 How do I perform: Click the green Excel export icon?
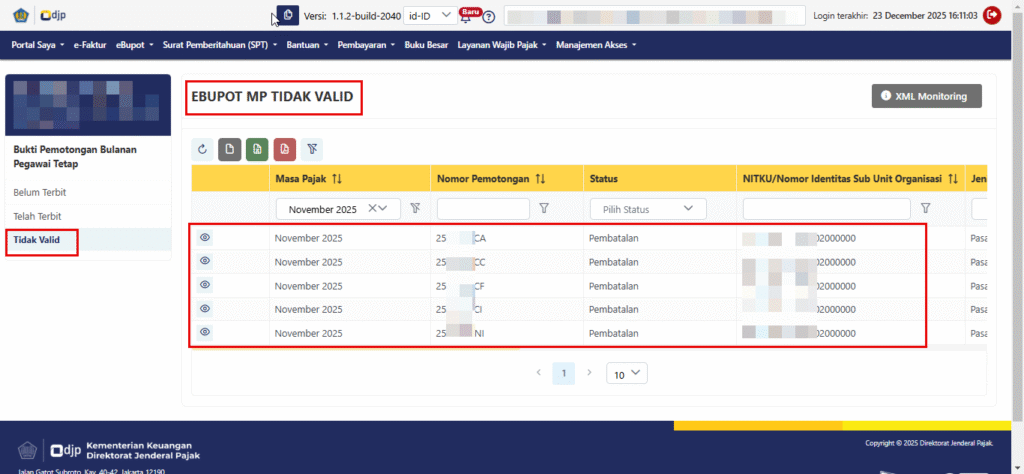click(257, 149)
